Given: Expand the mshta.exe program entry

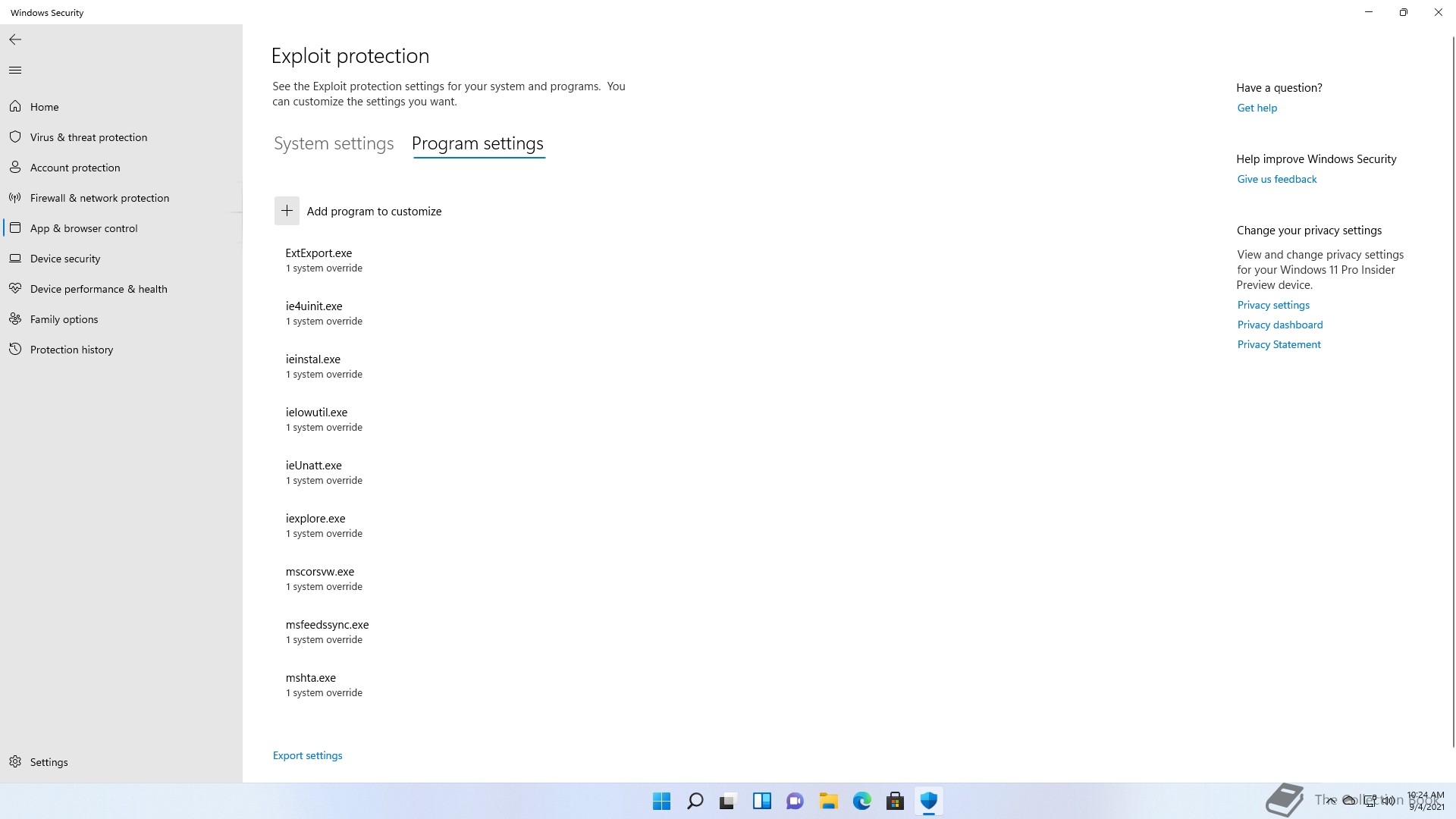Looking at the screenshot, I should coord(311,685).
